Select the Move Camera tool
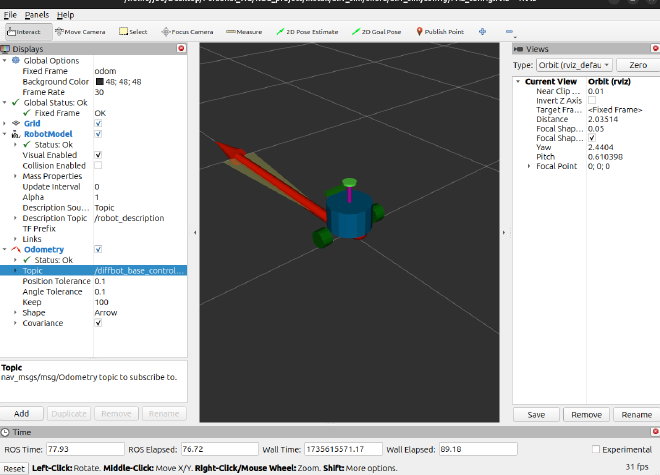The image size is (660, 475). click(x=80, y=32)
